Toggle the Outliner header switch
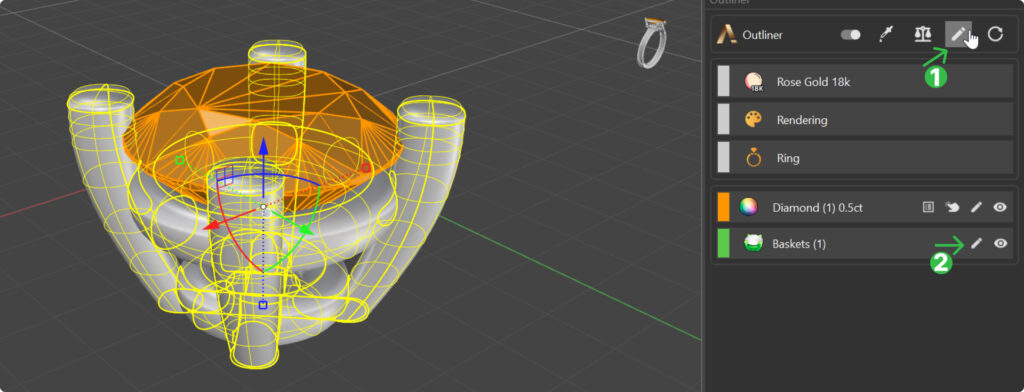Screen dimensions: 1024x392 (850, 35)
